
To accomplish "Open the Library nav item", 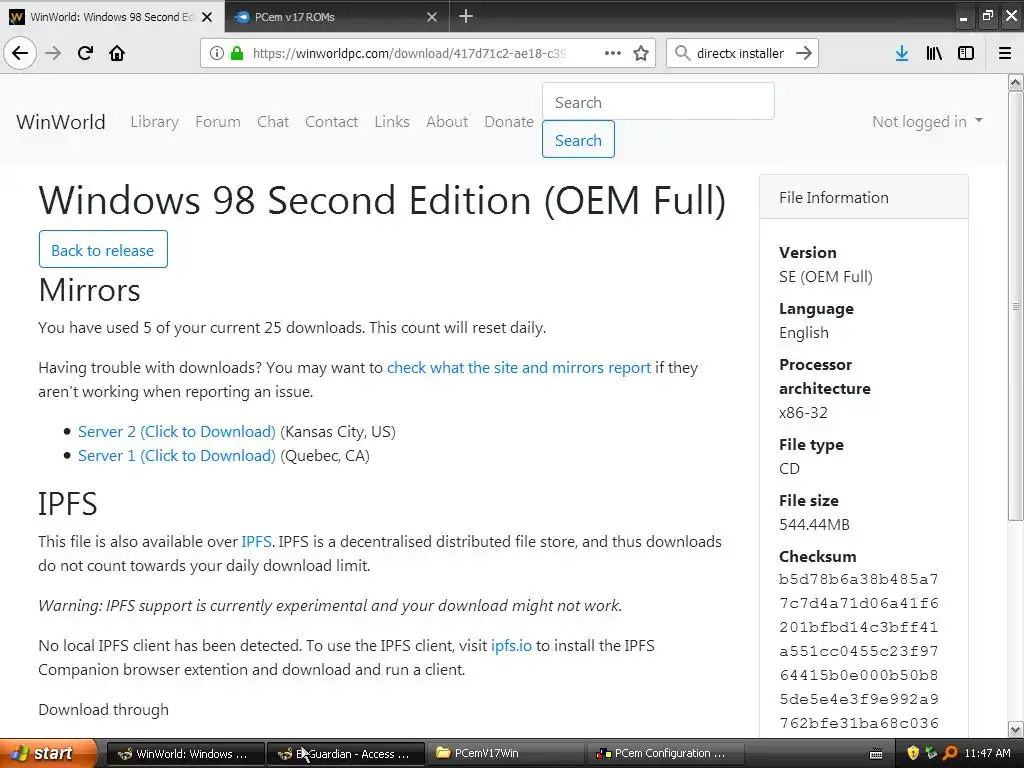I will (x=154, y=121).
